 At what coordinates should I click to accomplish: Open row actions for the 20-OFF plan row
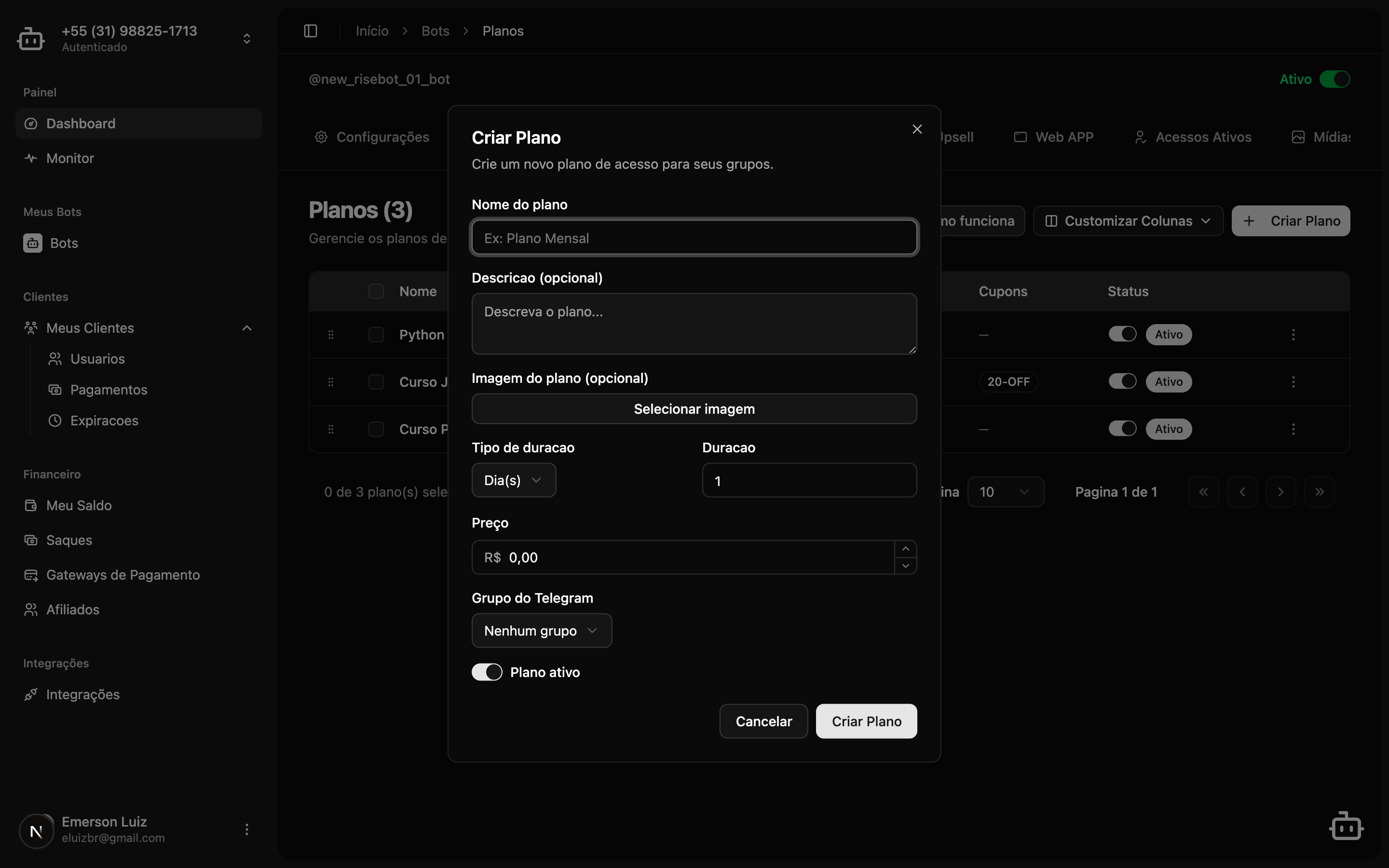[1293, 382]
